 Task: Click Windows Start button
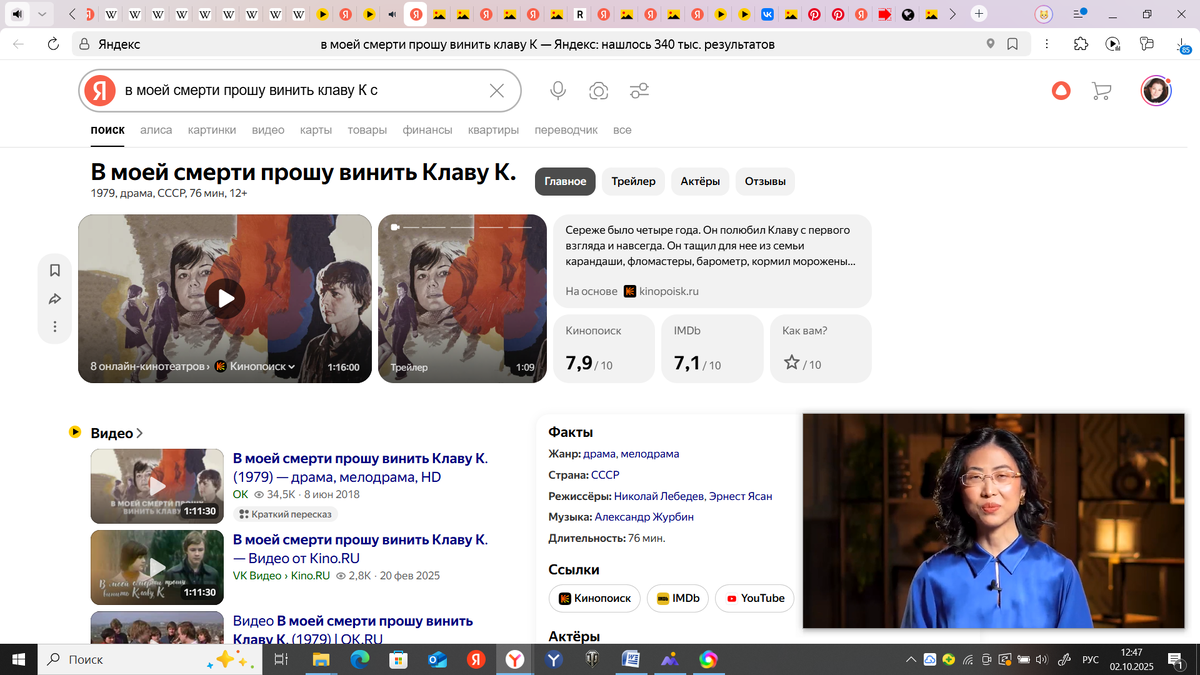click(18, 660)
